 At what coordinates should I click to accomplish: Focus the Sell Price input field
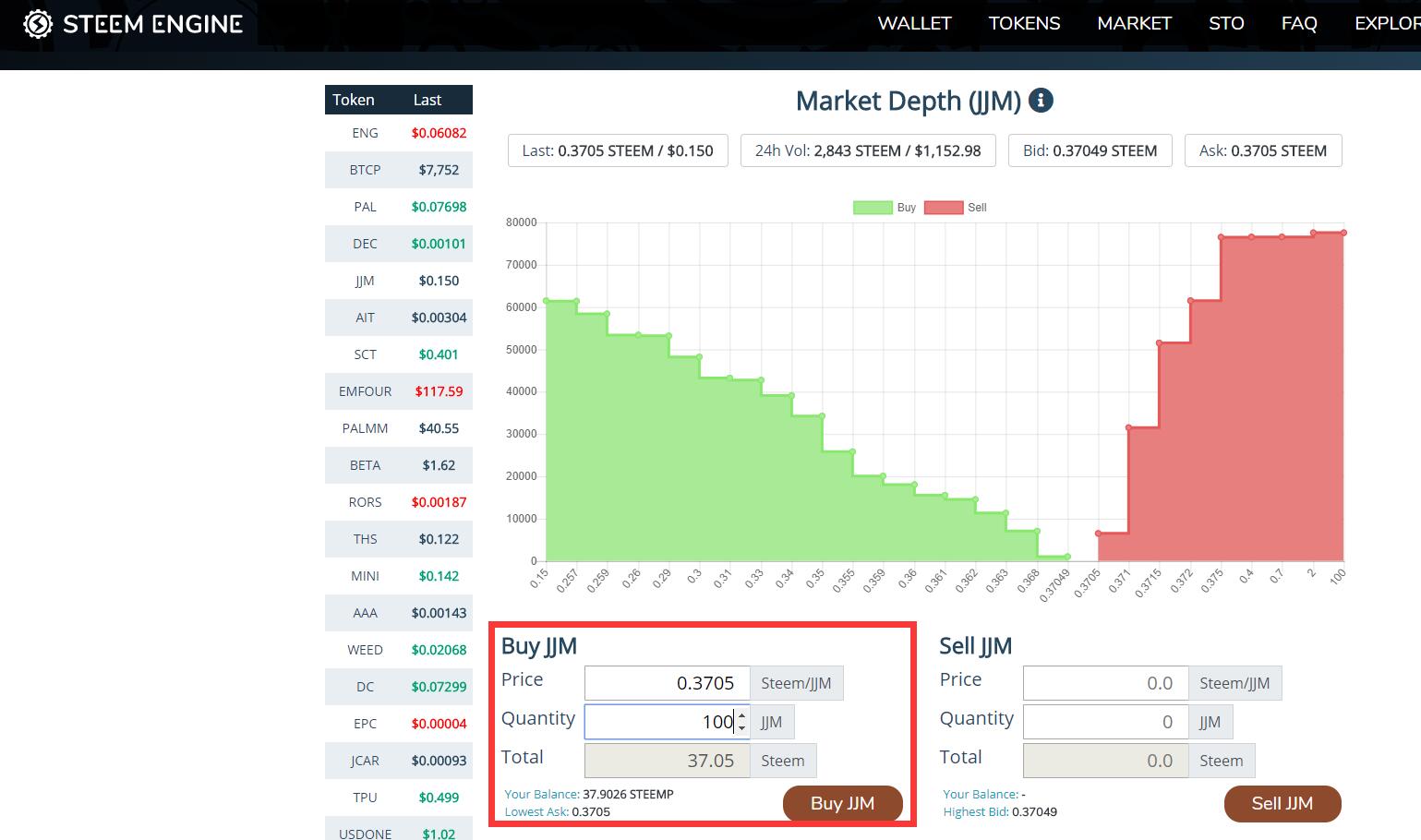point(1105,683)
